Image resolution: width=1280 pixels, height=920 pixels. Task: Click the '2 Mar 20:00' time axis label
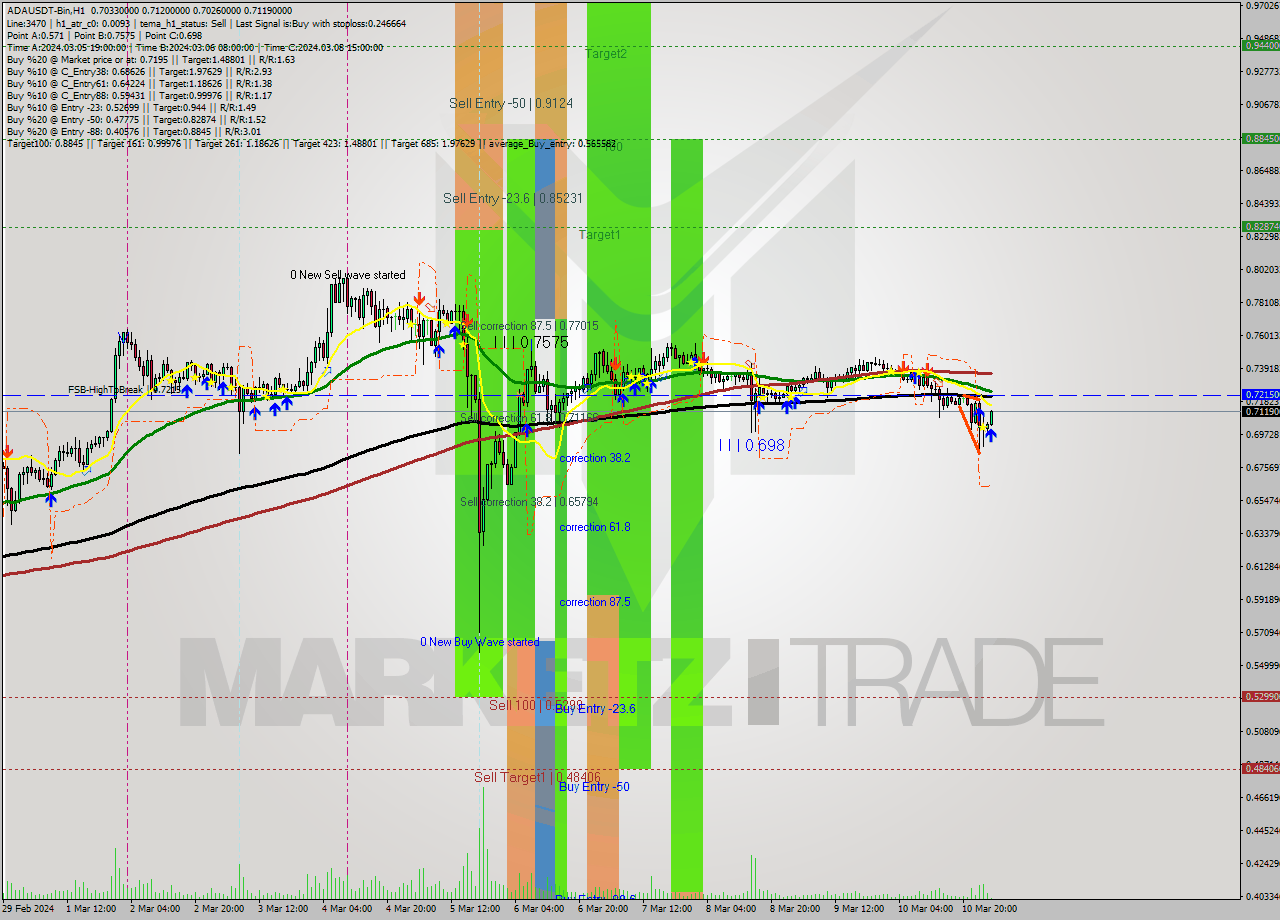coord(219,908)
